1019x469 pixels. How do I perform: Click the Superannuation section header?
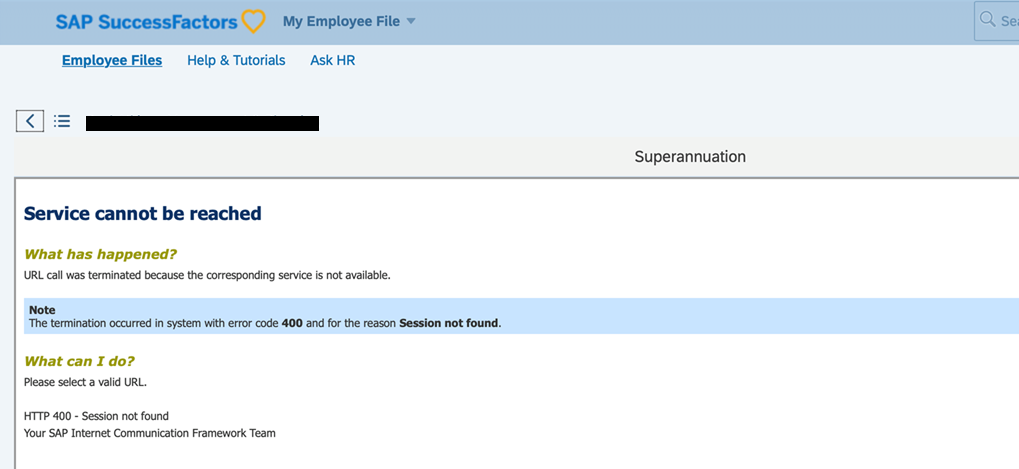pyautogui.click(x=690, y=157)
